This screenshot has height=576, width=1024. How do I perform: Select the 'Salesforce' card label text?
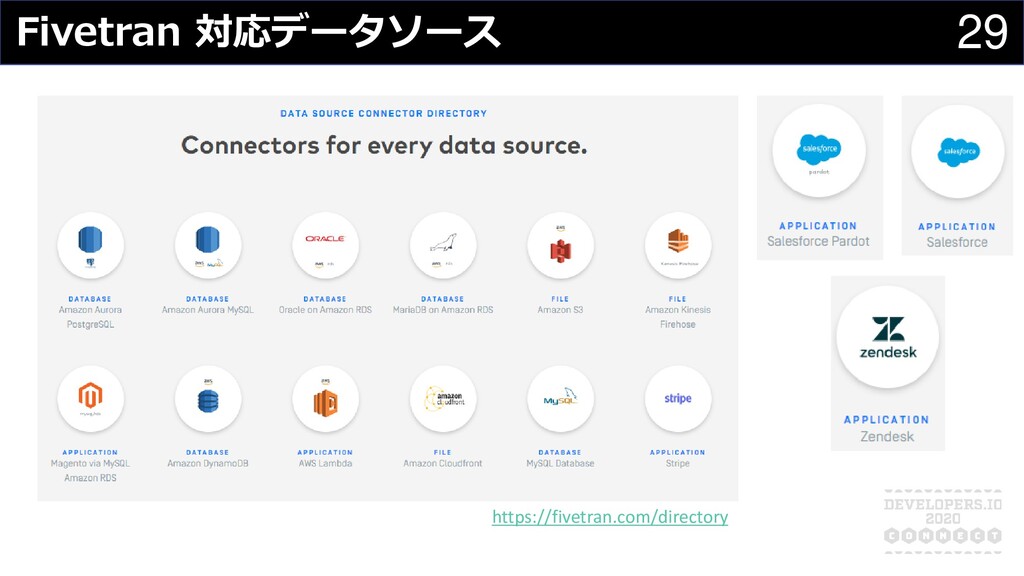tap(957, 242)
